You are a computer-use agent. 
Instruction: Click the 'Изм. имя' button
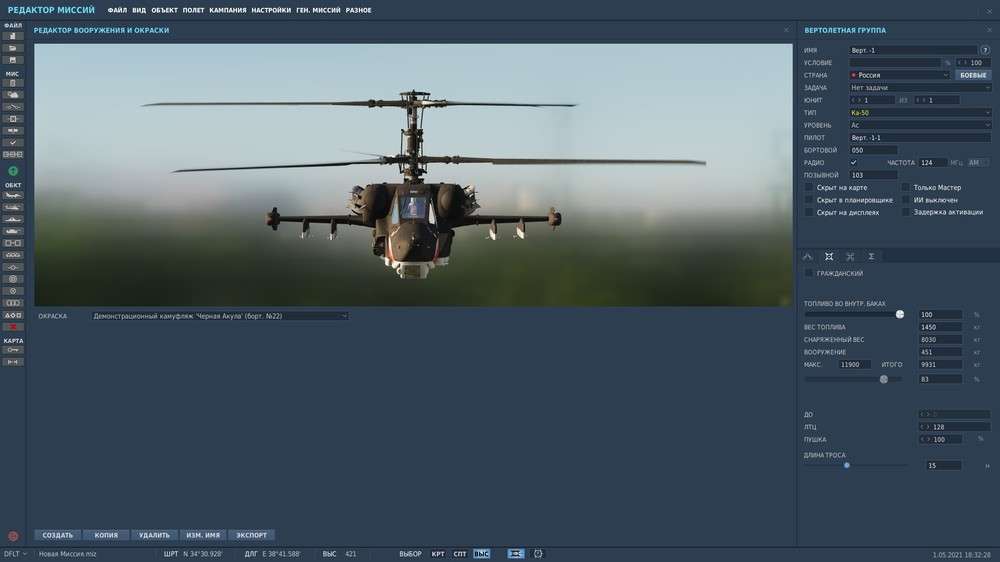(x=203, y=535)
